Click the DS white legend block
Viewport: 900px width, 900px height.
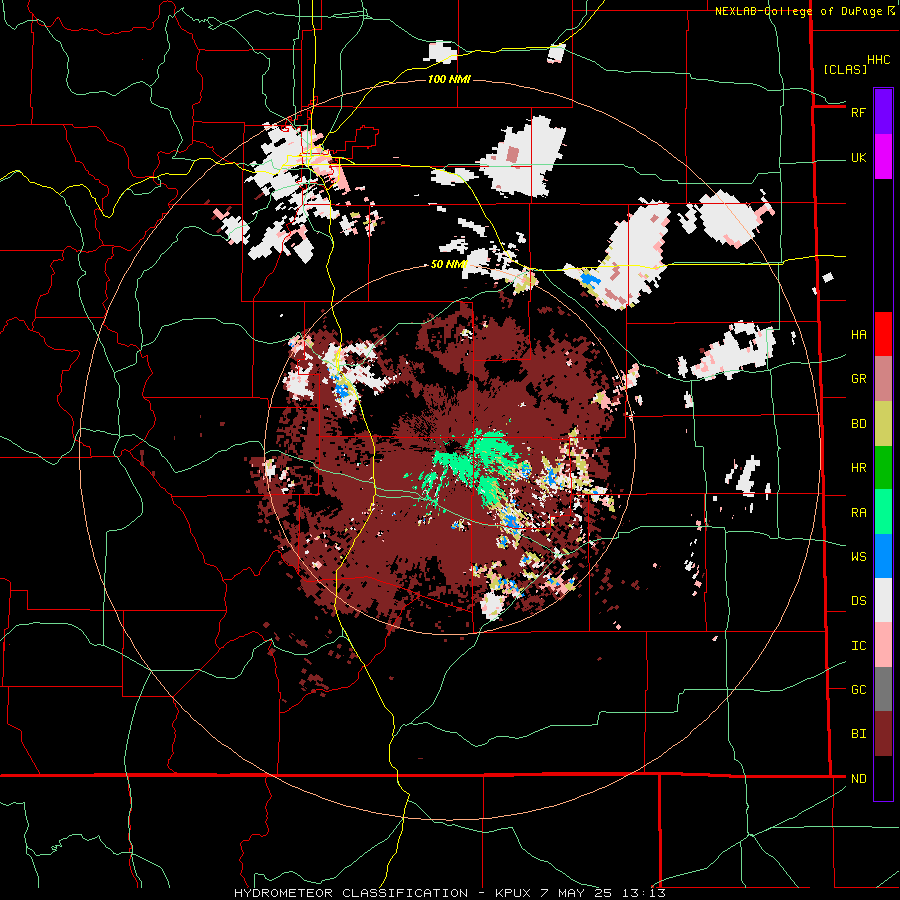pos(883,600)
